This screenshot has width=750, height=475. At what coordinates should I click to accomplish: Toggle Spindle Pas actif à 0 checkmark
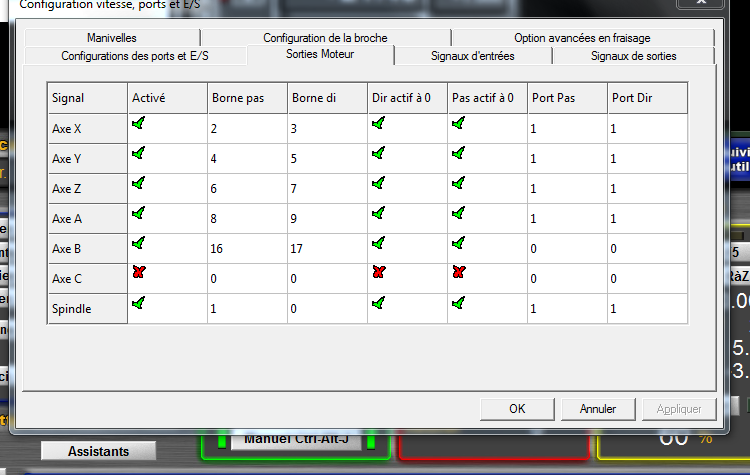click(x=458, y=303)
